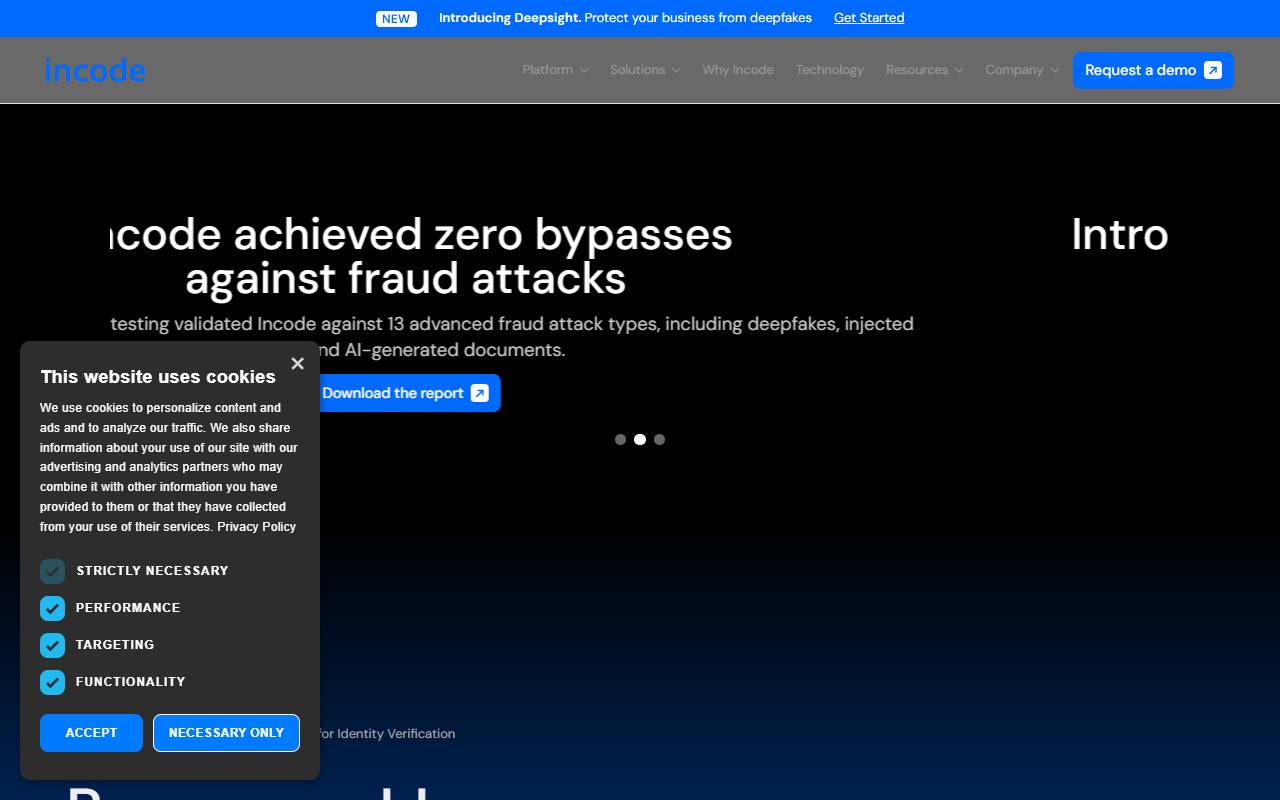Accept all cookies
Screen dimensions: 1280x800
tap(91, 733)
